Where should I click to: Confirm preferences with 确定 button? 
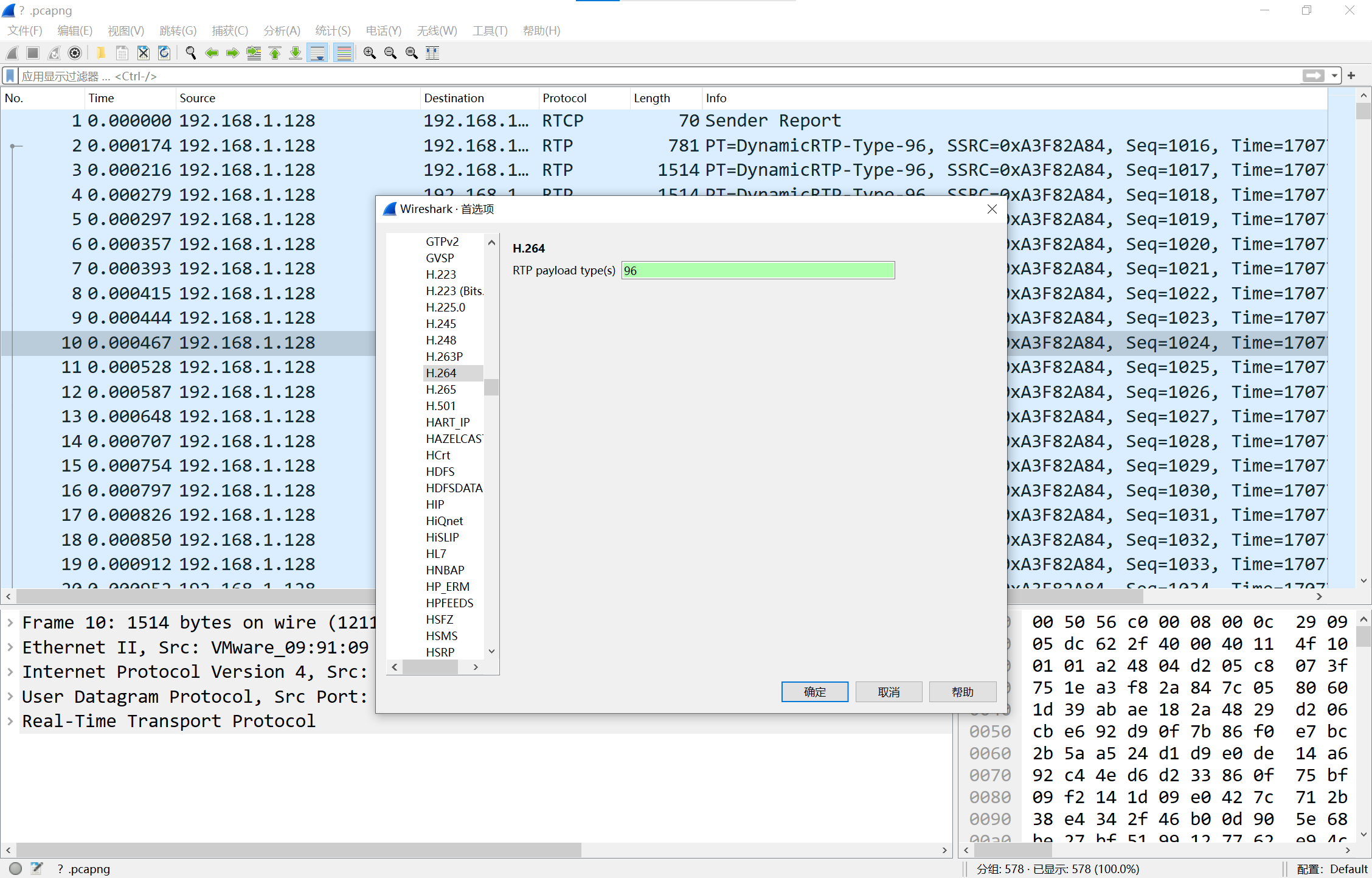click(x=815, y=692)
